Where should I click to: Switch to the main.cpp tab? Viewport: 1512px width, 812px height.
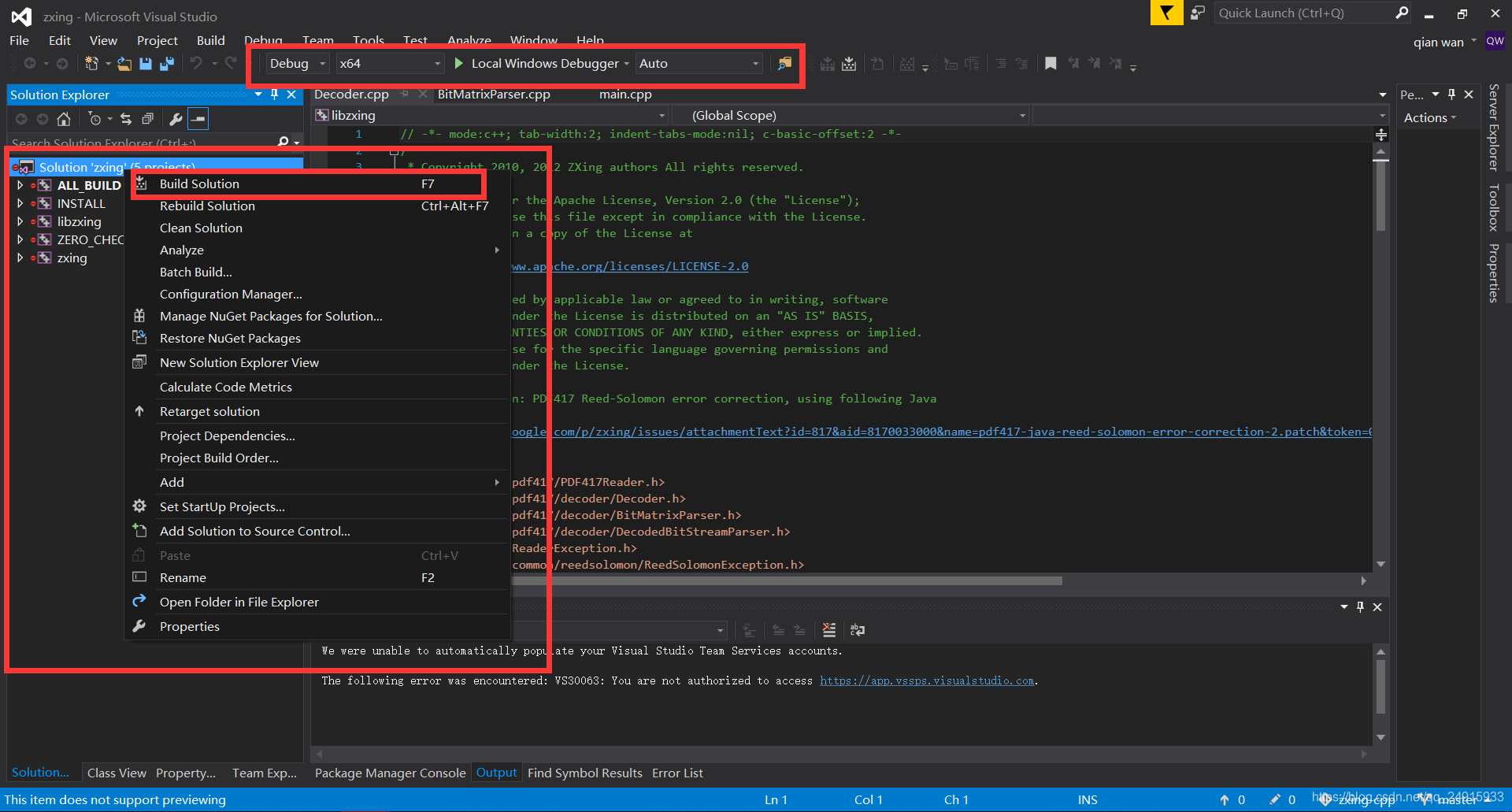625,95
